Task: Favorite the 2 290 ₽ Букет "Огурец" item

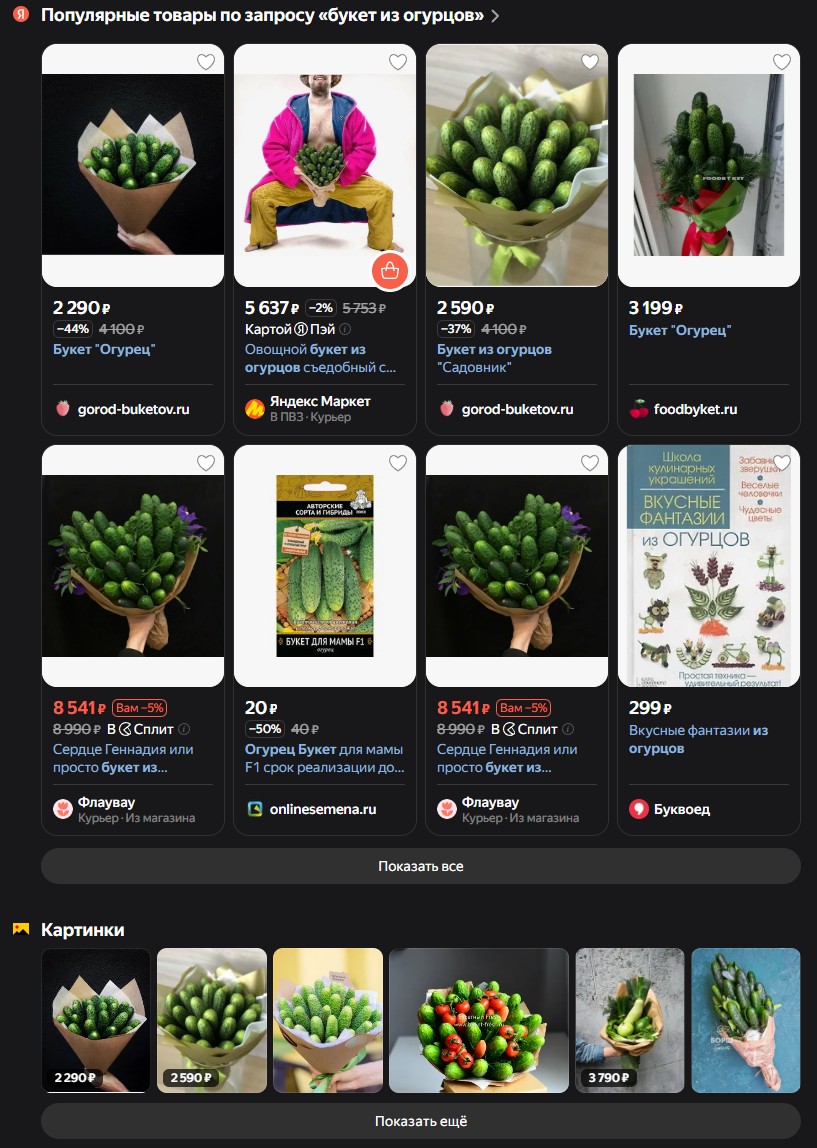Action: (x=206, y=62)
